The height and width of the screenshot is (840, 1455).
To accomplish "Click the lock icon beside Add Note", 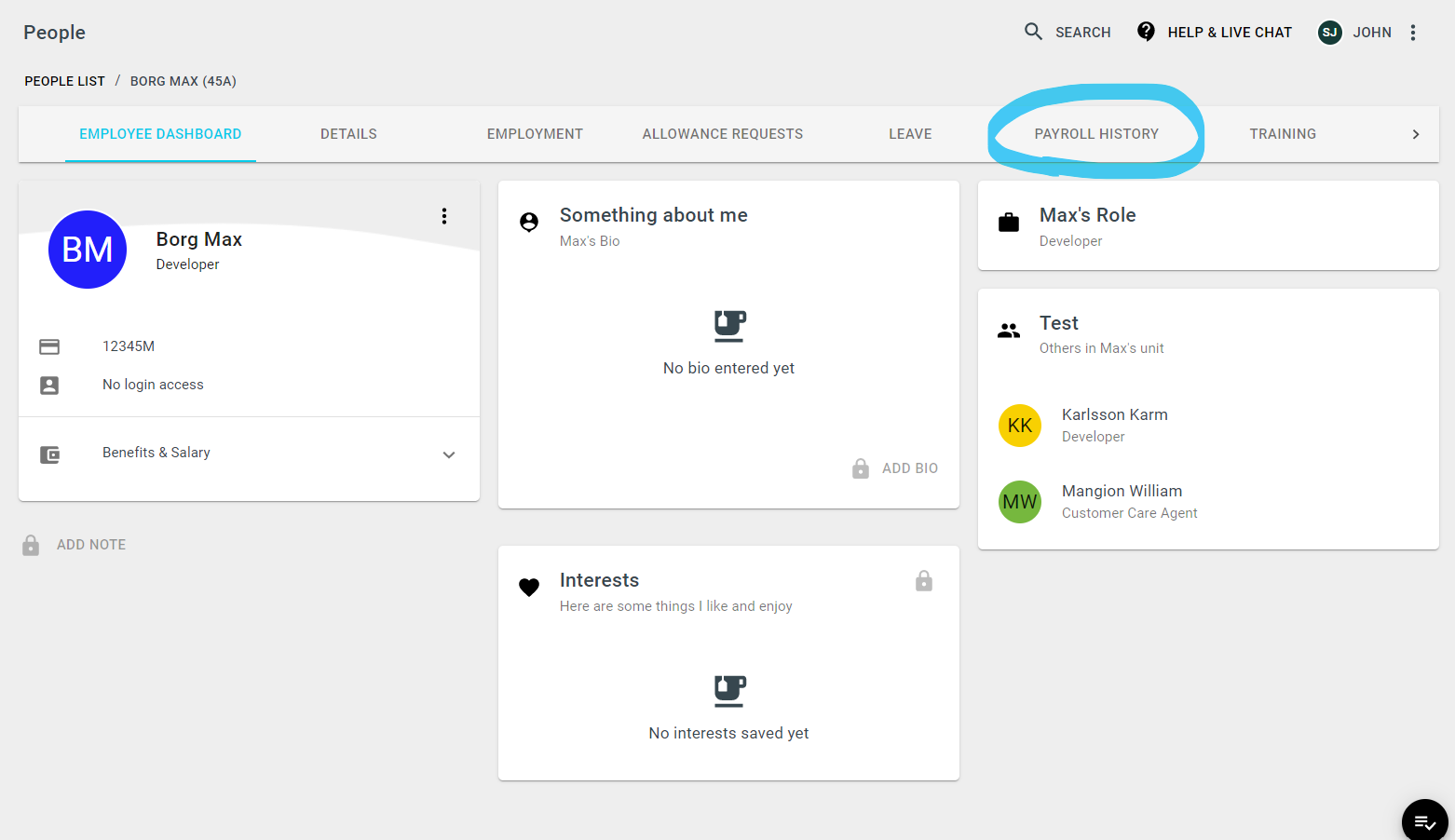I will [x=31, y=545].
